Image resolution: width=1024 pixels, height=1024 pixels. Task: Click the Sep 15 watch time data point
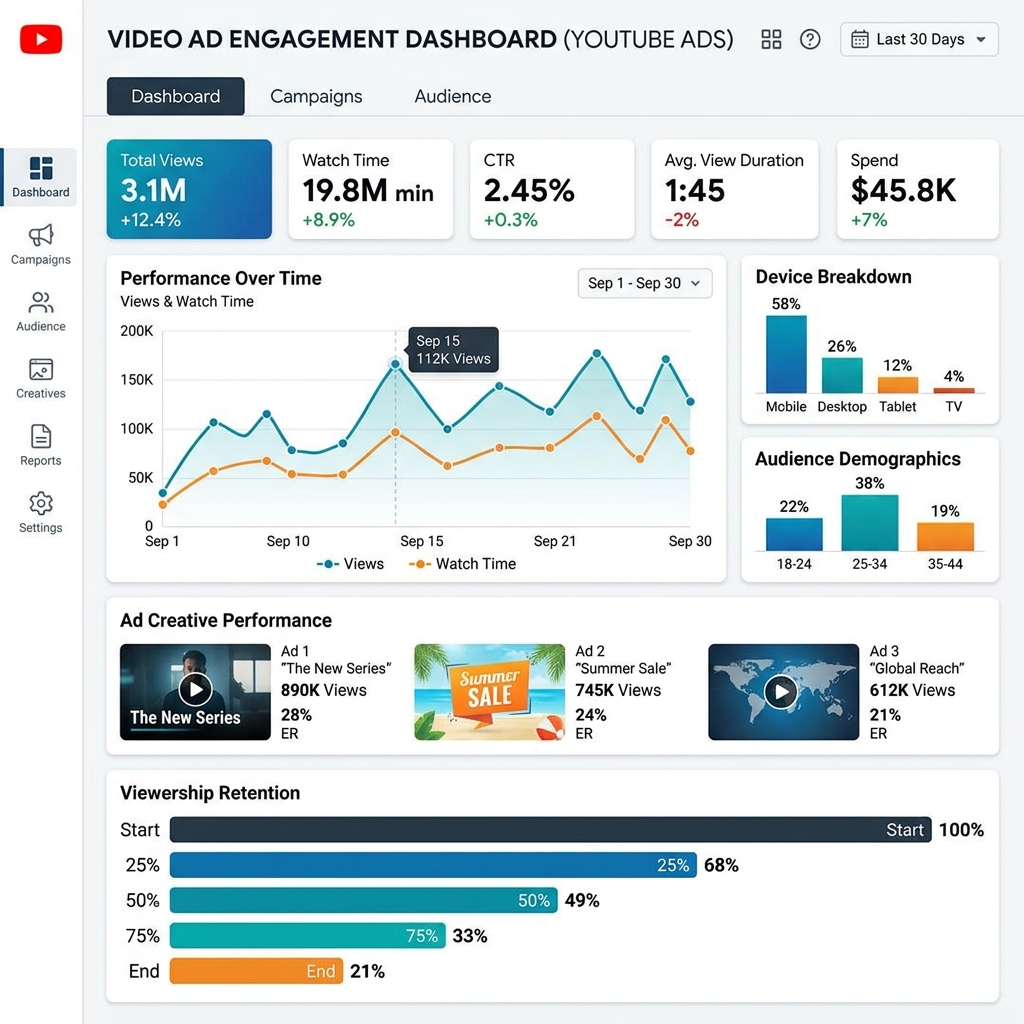click(x=395, y=432)
